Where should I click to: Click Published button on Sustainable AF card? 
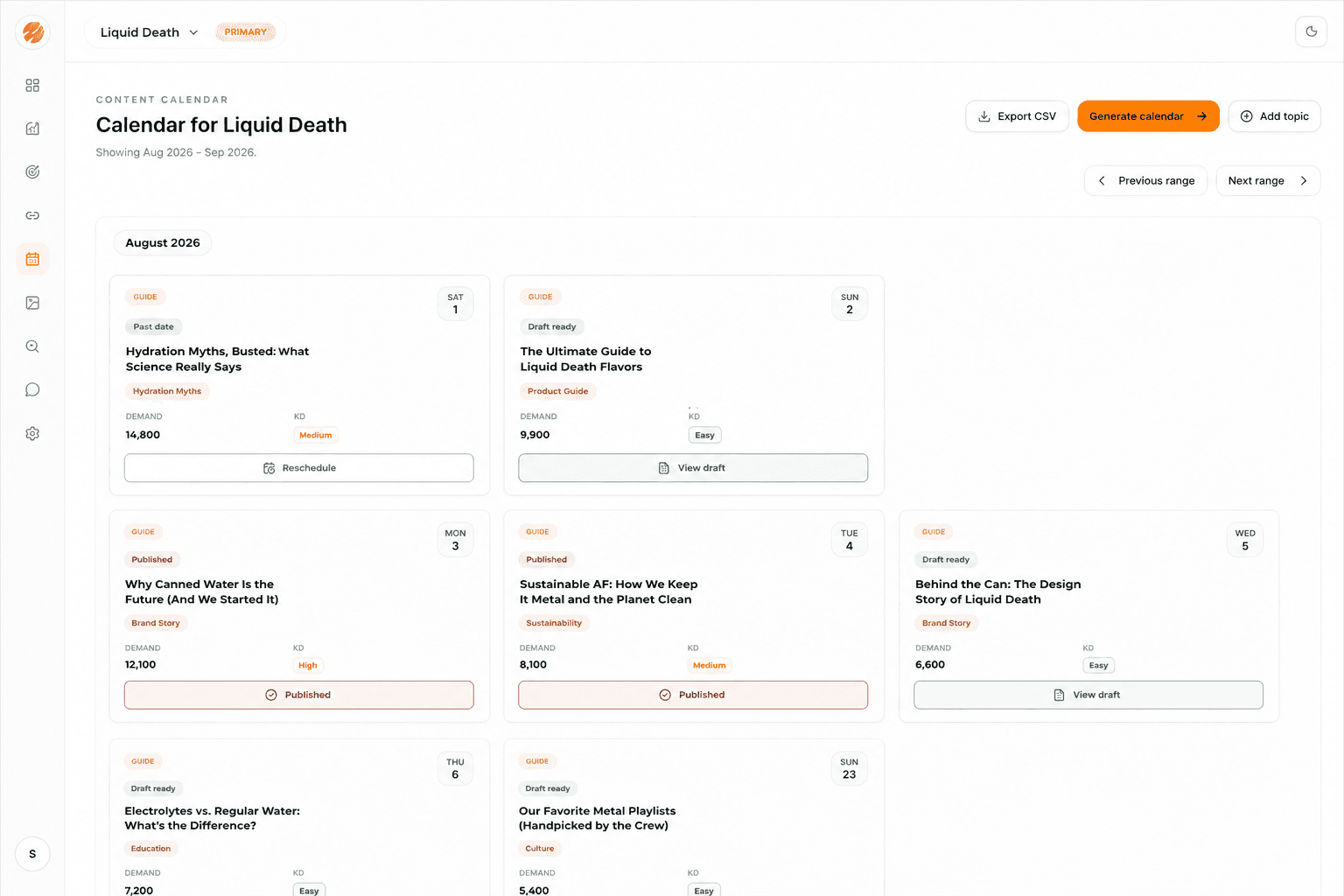(x=693, y=695)
